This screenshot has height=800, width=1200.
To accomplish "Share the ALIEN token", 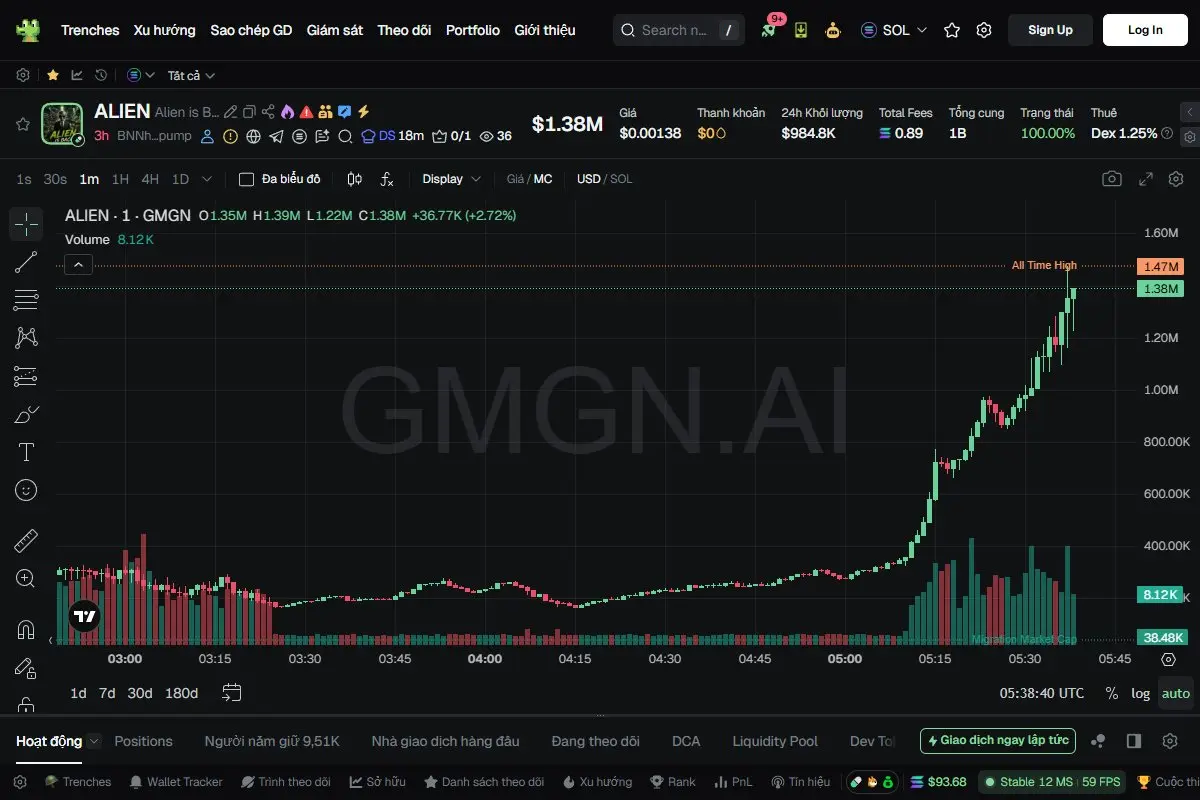I will pos(268,112).
